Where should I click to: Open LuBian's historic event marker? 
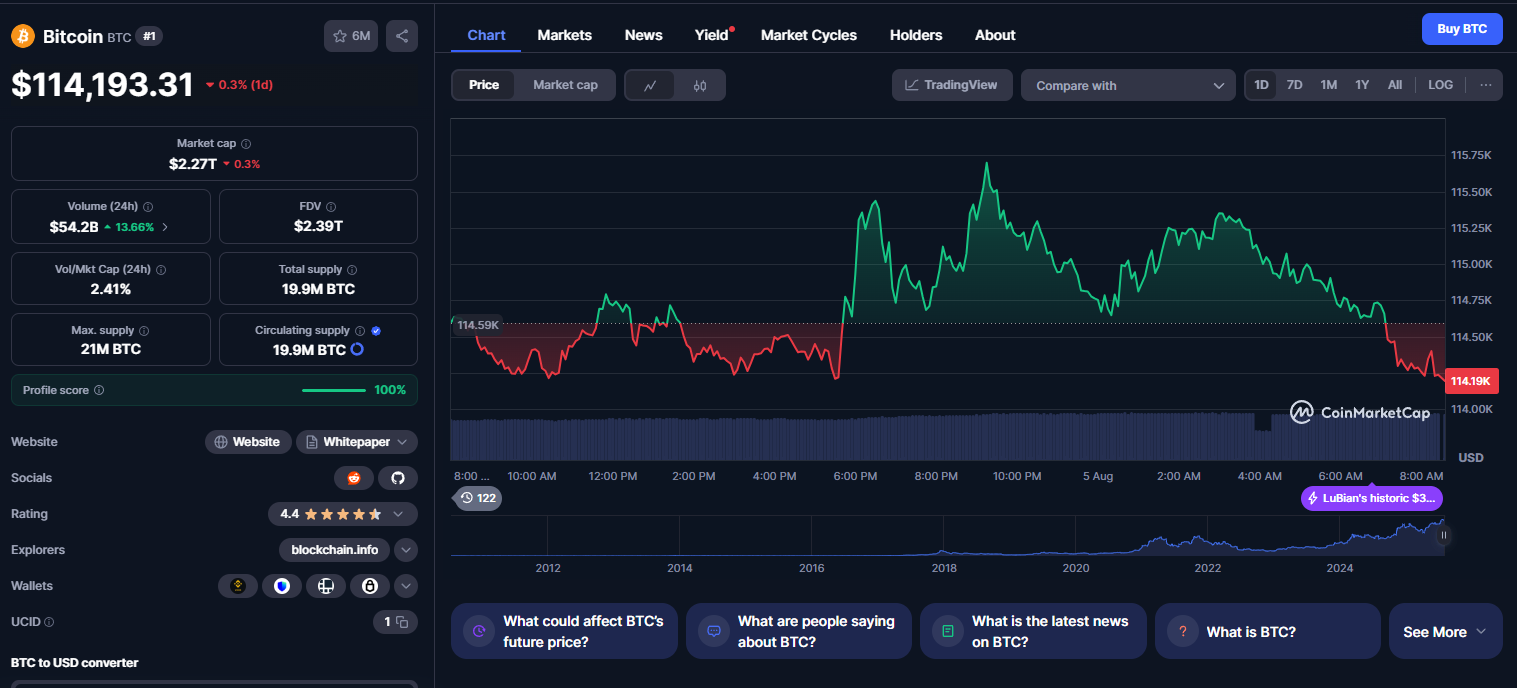(x=1372, y=498)
